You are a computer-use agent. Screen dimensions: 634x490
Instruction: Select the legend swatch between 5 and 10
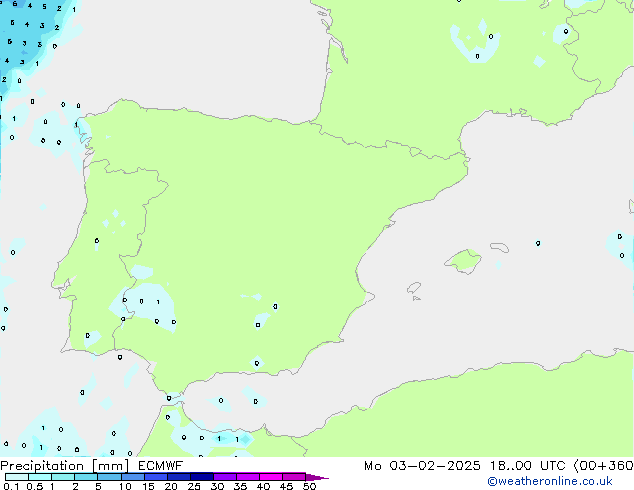coord(111,477)
